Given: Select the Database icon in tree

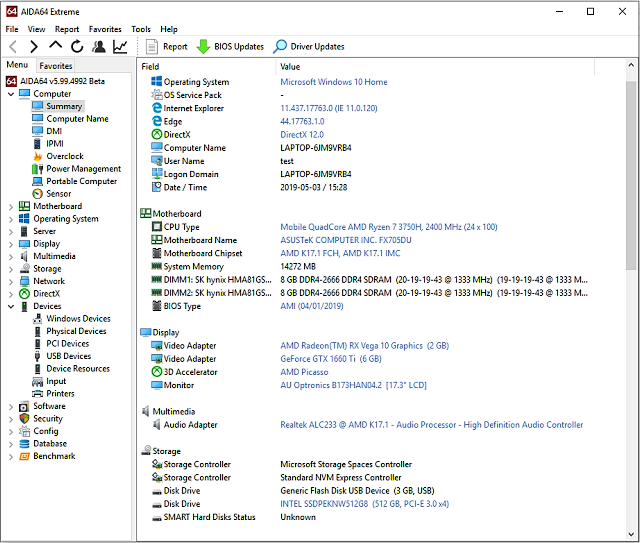Looking at the screenshot, I should coord(24,444).
